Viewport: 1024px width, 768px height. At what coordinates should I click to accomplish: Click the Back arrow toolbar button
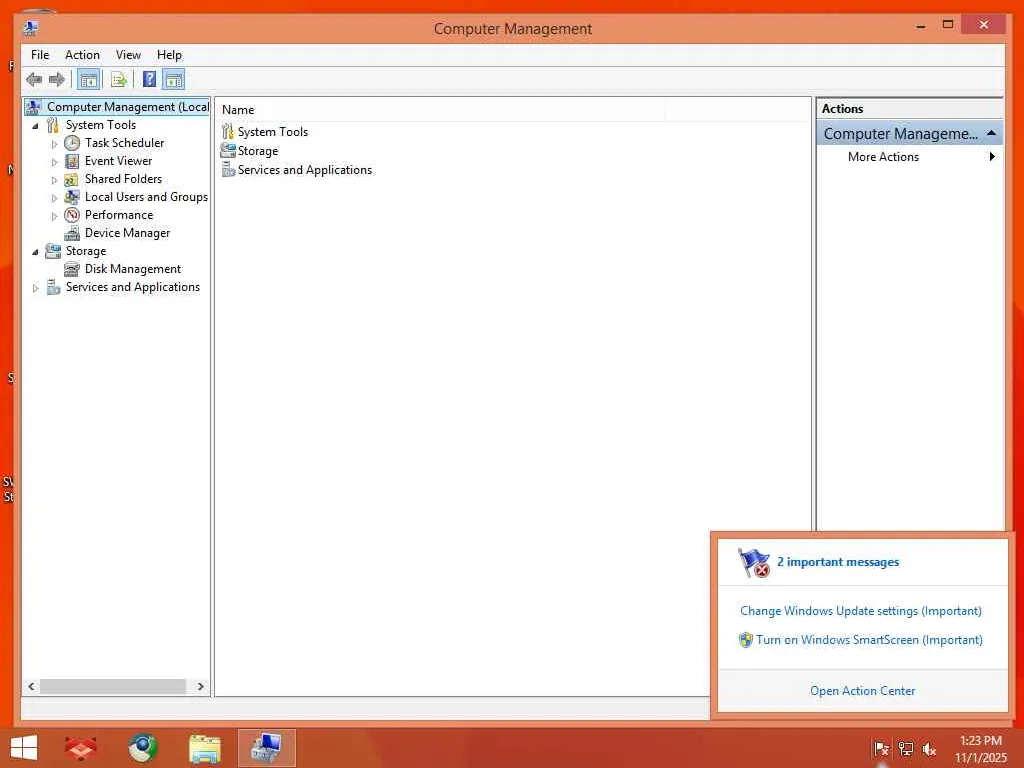point(34,80)
